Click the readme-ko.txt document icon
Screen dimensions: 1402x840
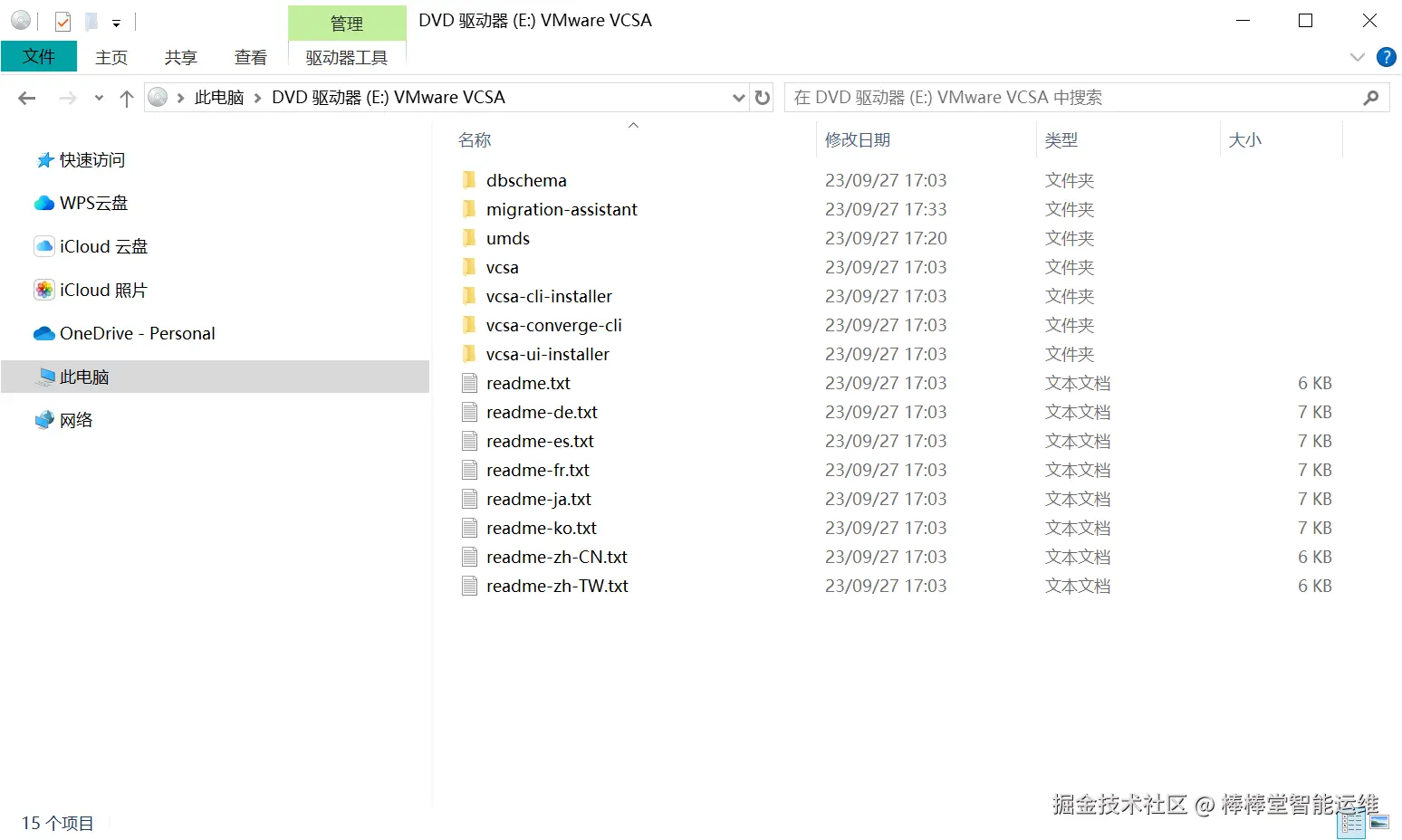pos(469,528)
